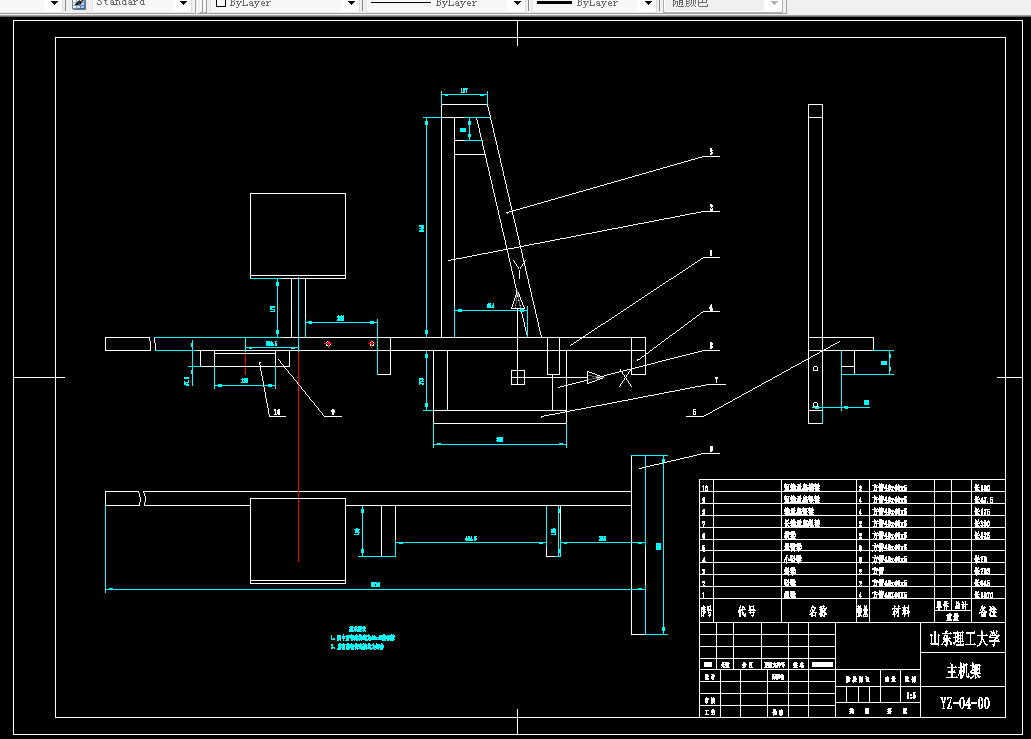Click the 备注 header in parts list
This screenshot has width=1031, height=739.
coord(988,611)
